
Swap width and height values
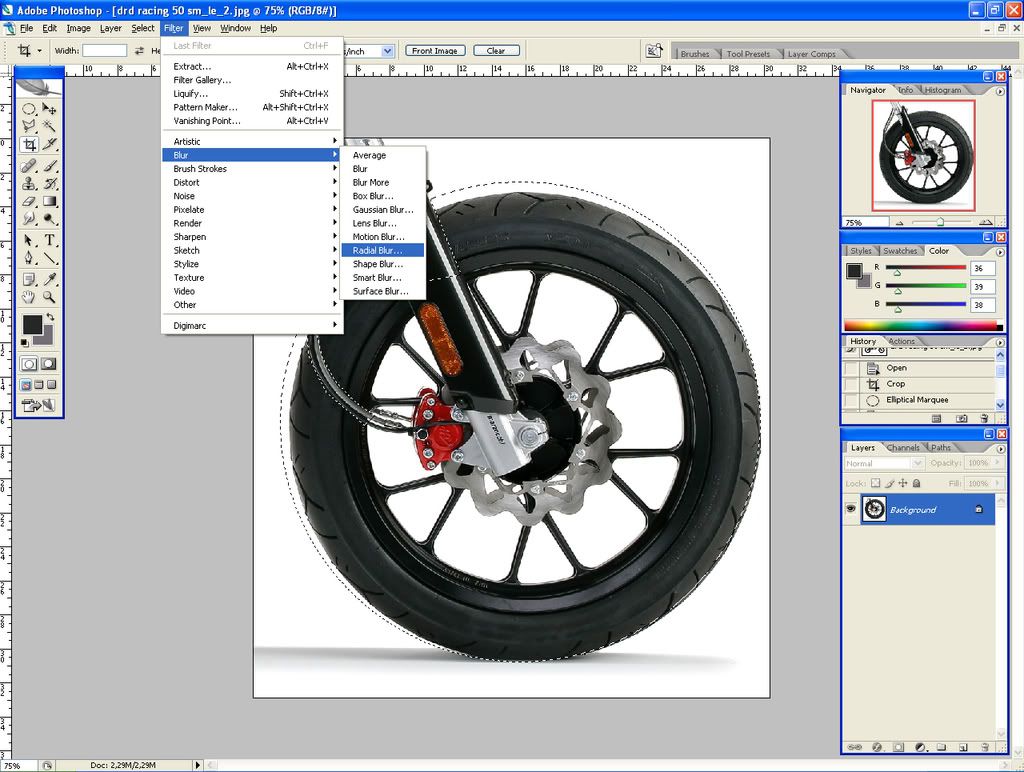(139, 51)
